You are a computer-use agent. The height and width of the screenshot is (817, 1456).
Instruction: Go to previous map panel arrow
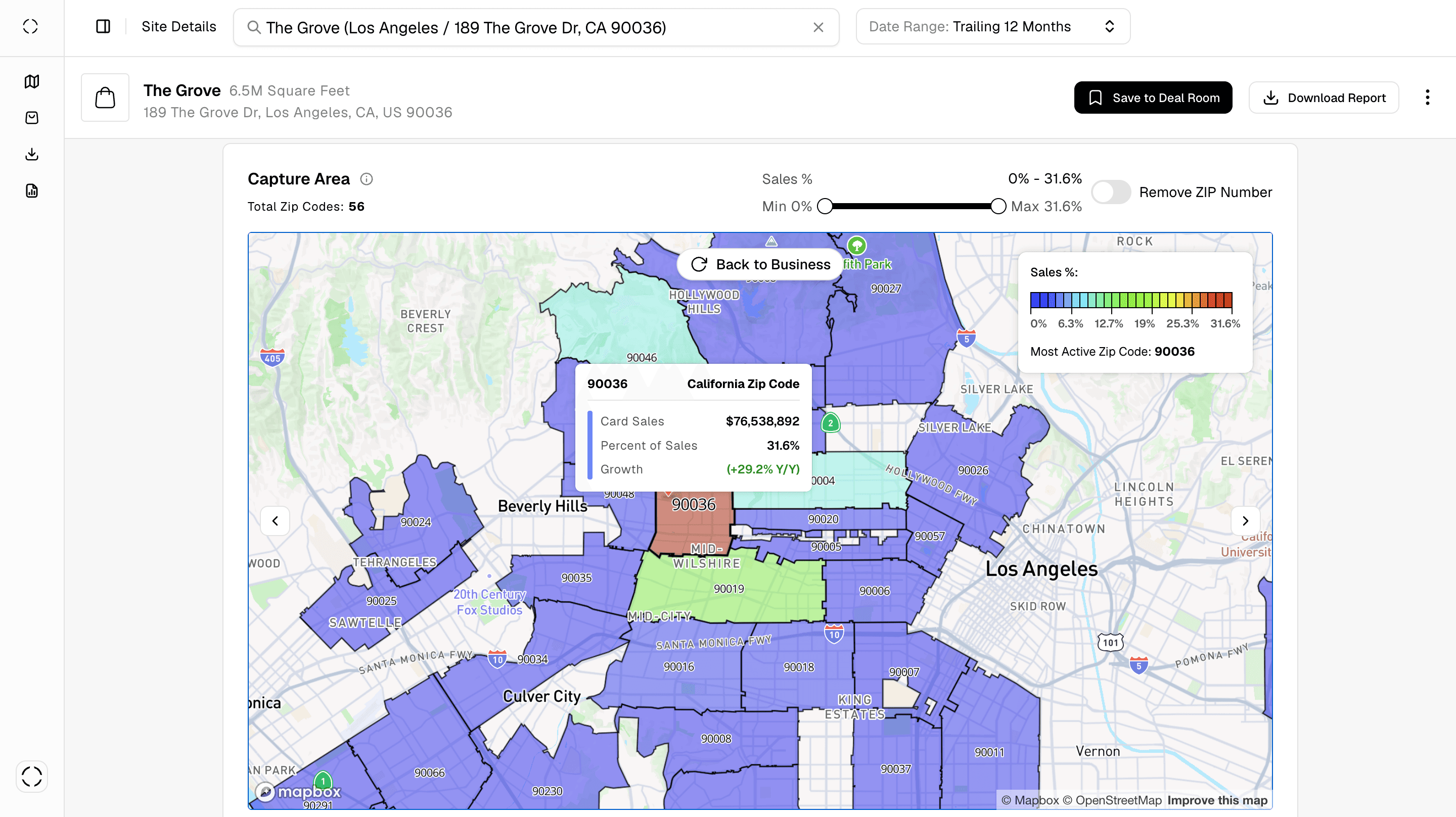(275, 521)
